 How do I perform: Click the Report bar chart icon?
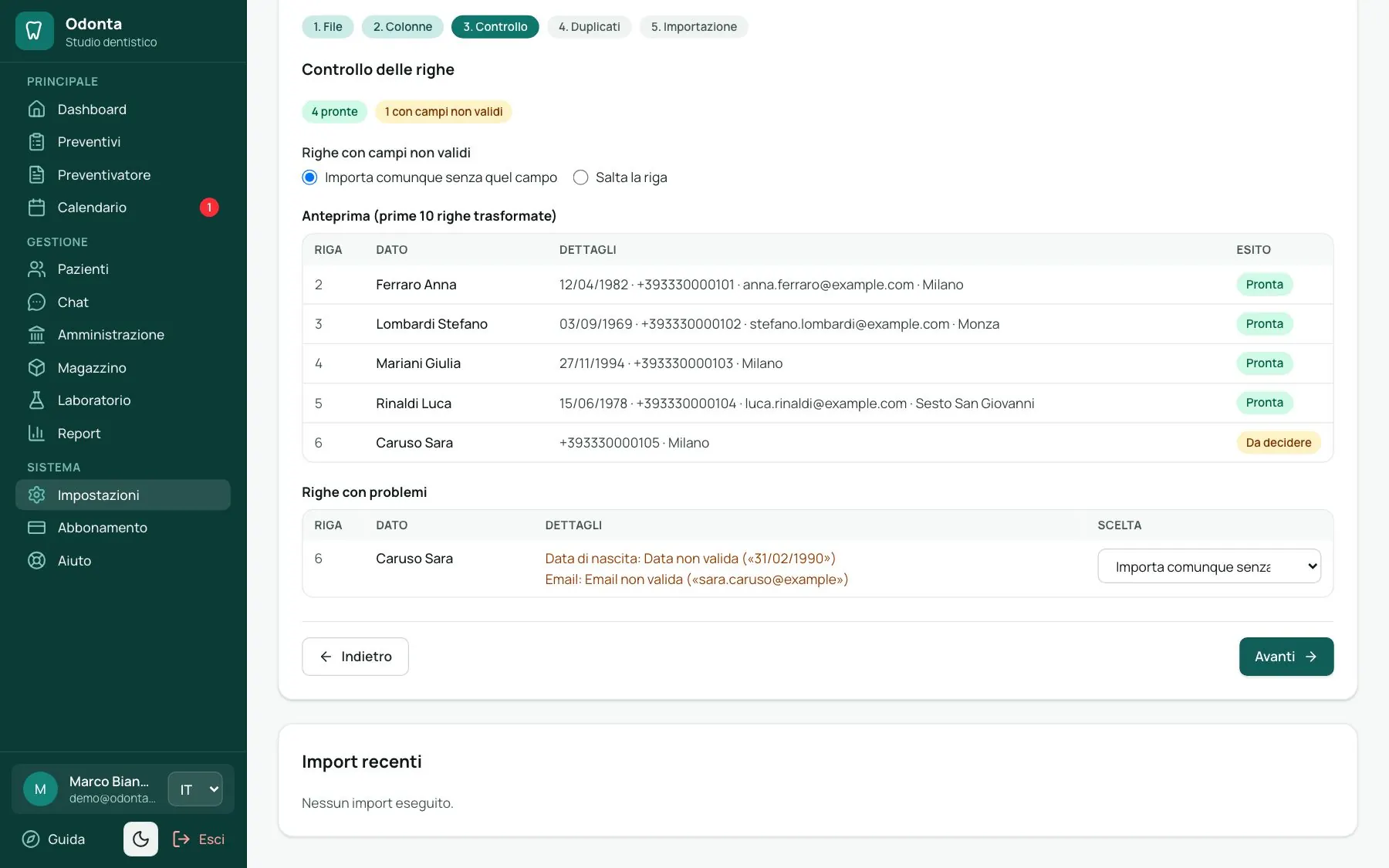(36, 433)
